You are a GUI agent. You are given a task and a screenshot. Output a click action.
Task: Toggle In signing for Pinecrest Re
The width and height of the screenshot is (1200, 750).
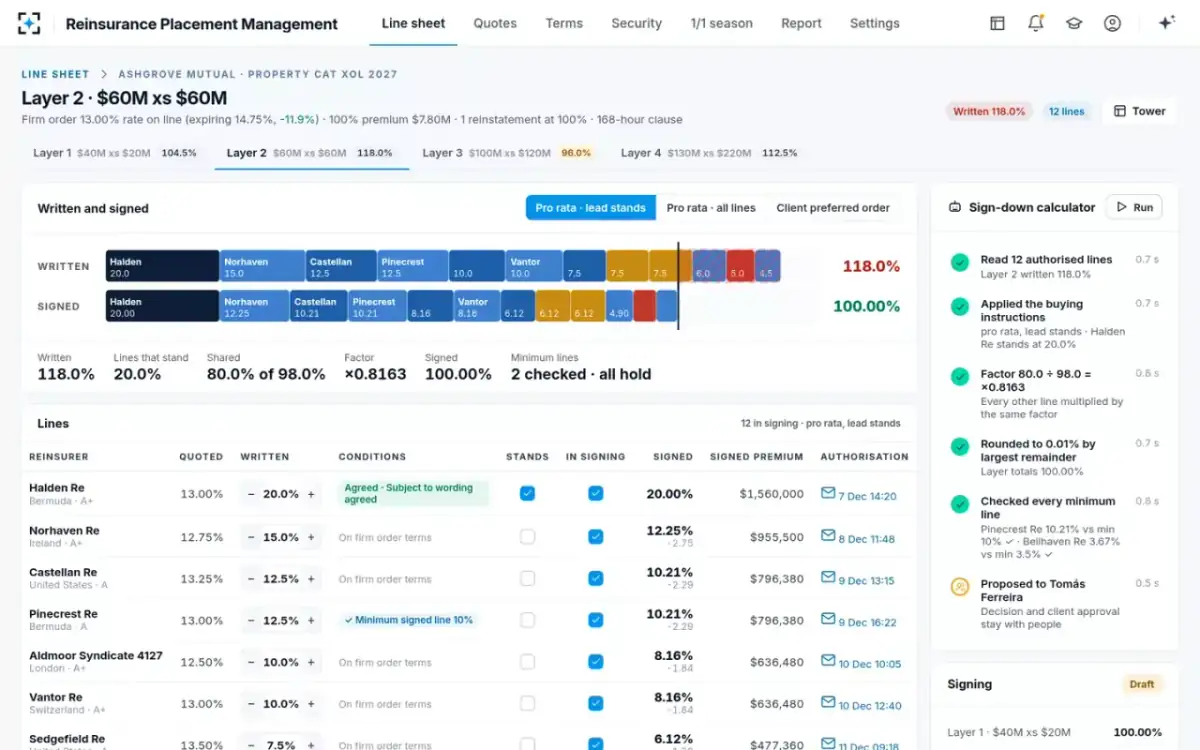coord(595,620)
